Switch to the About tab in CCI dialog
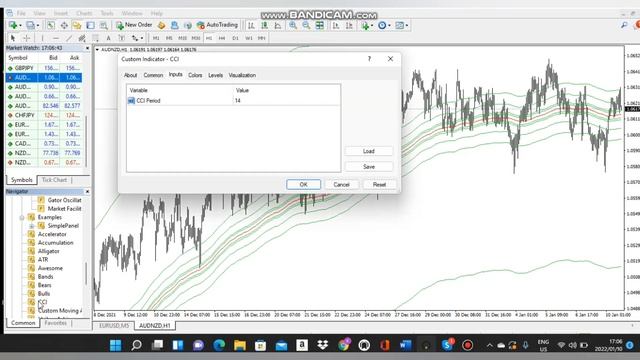Viewport: 640px width, 360px height. click(131, 75)
